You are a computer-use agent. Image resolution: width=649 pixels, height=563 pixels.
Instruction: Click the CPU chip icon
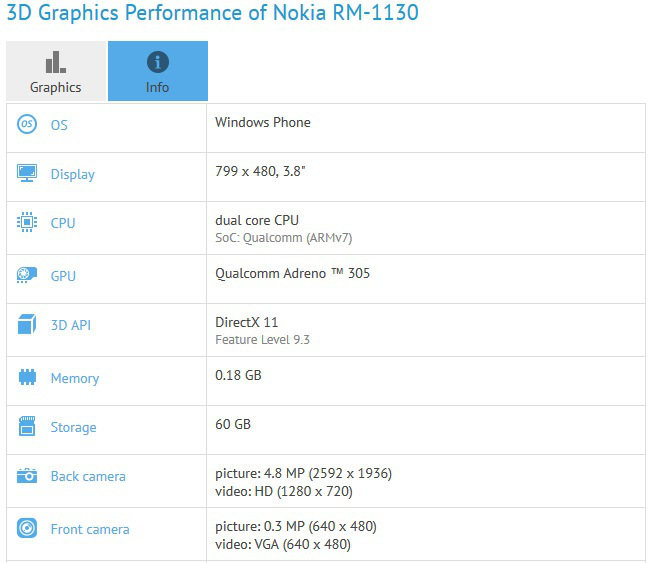[27, 223]
